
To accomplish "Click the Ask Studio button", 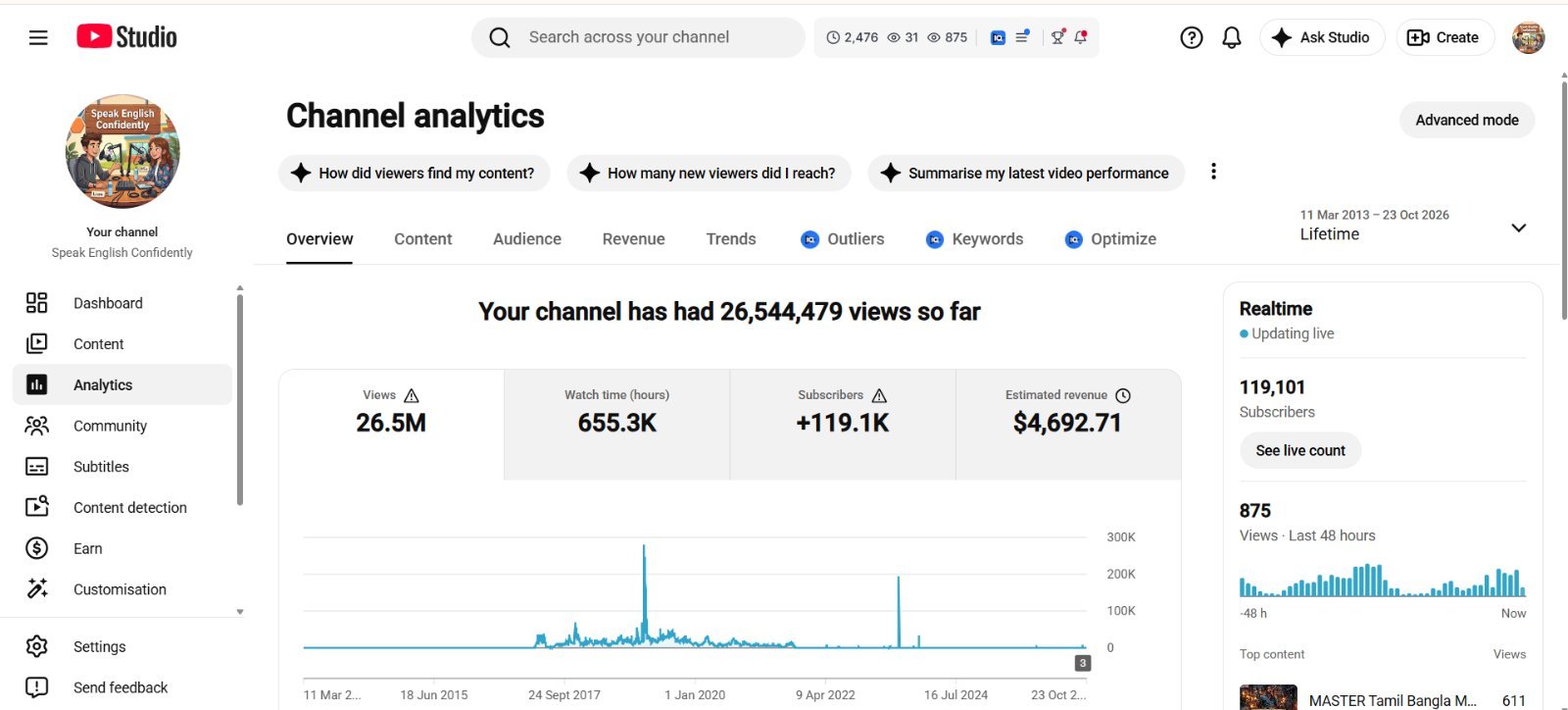I will (1322, 37).
